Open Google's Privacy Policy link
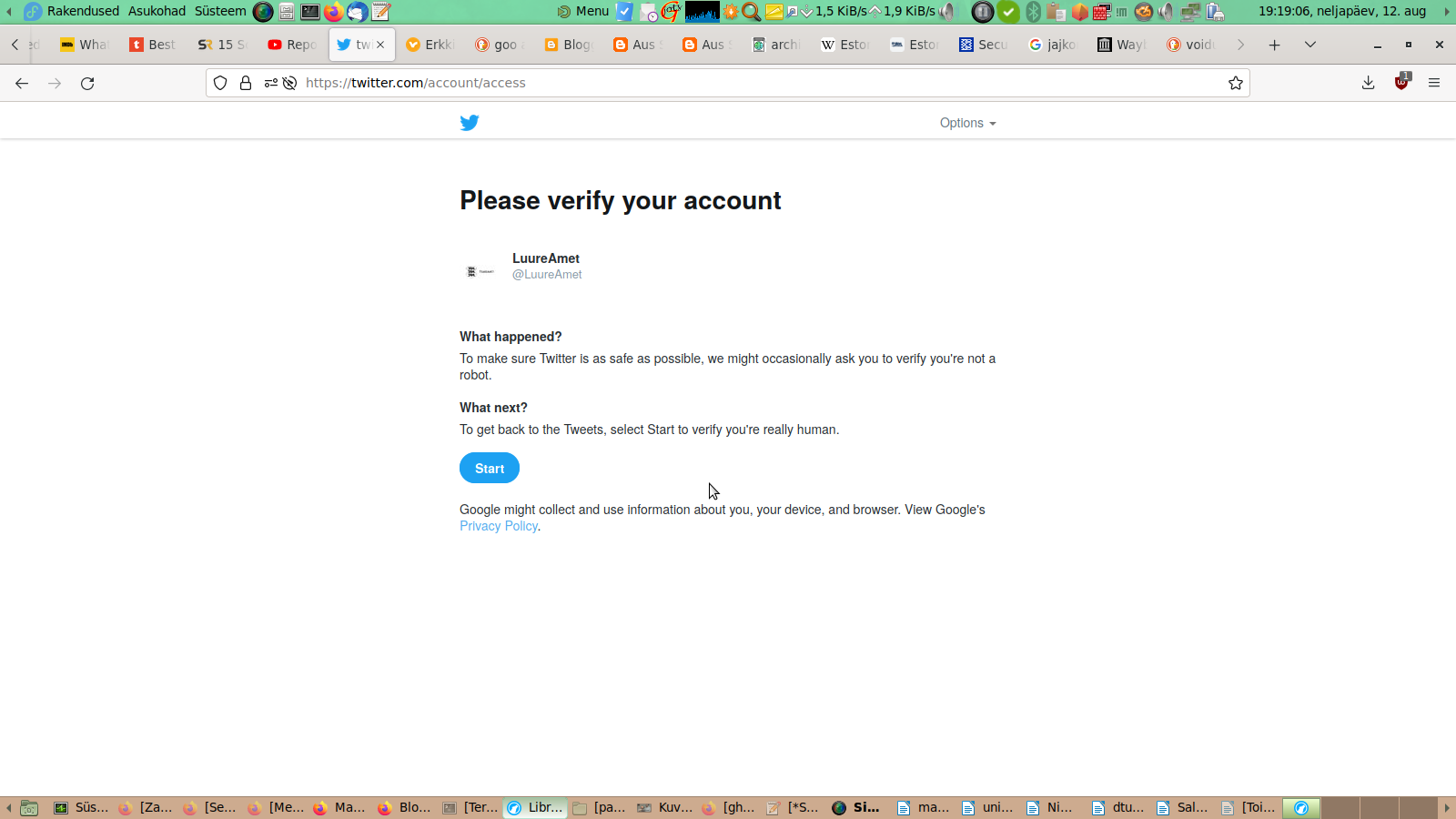 click(499, 526)
